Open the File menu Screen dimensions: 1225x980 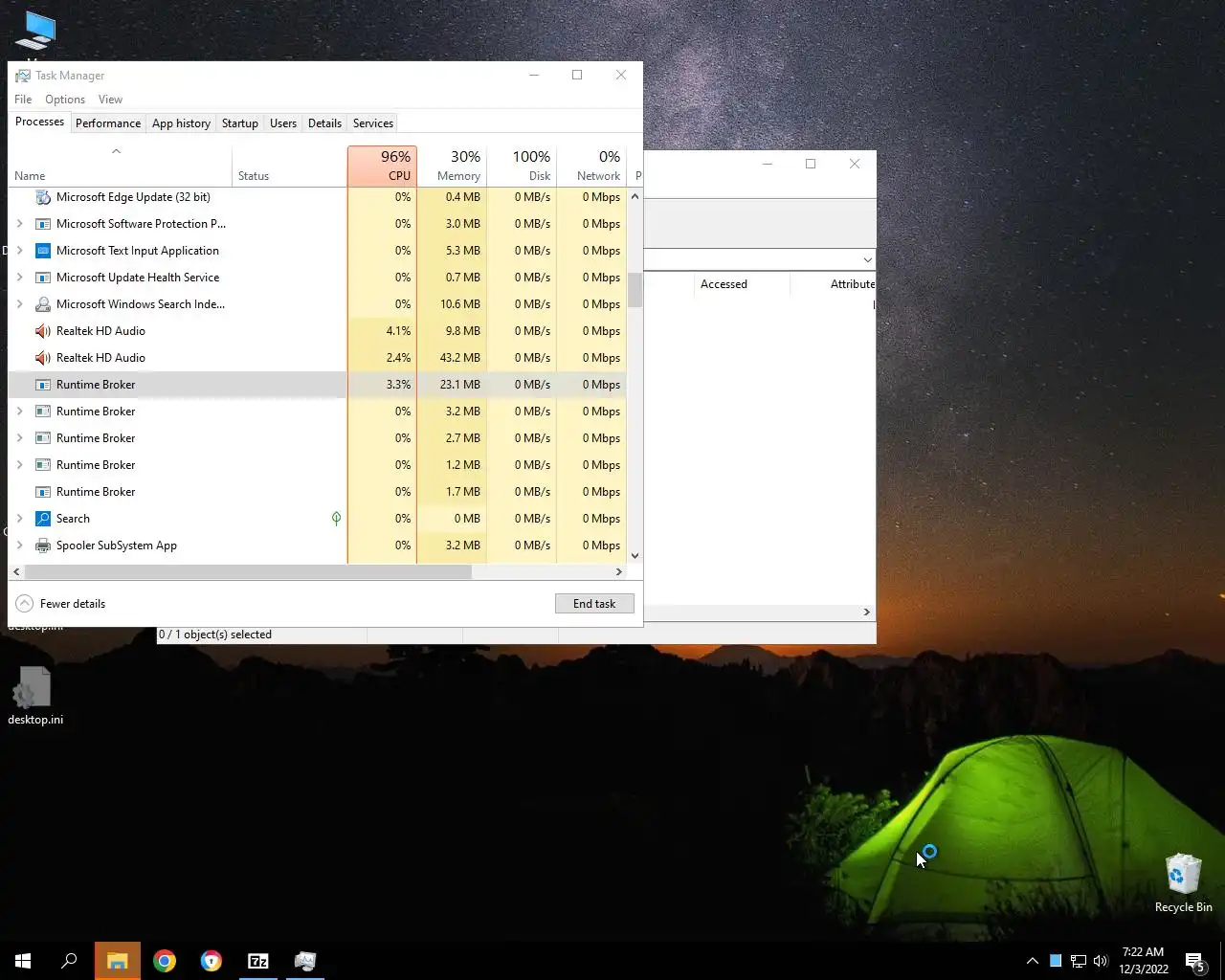(23, 100)
